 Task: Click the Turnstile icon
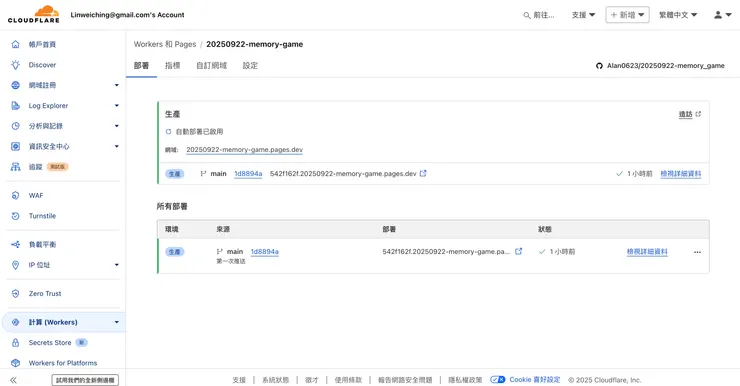pos(16,216)
